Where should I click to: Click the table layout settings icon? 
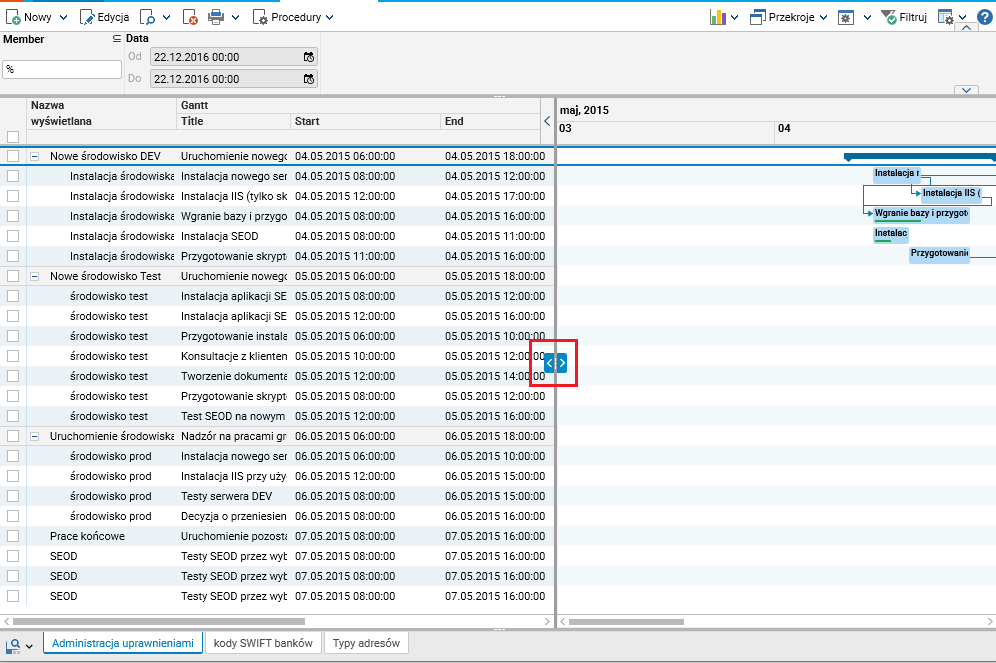click(946, 17)
